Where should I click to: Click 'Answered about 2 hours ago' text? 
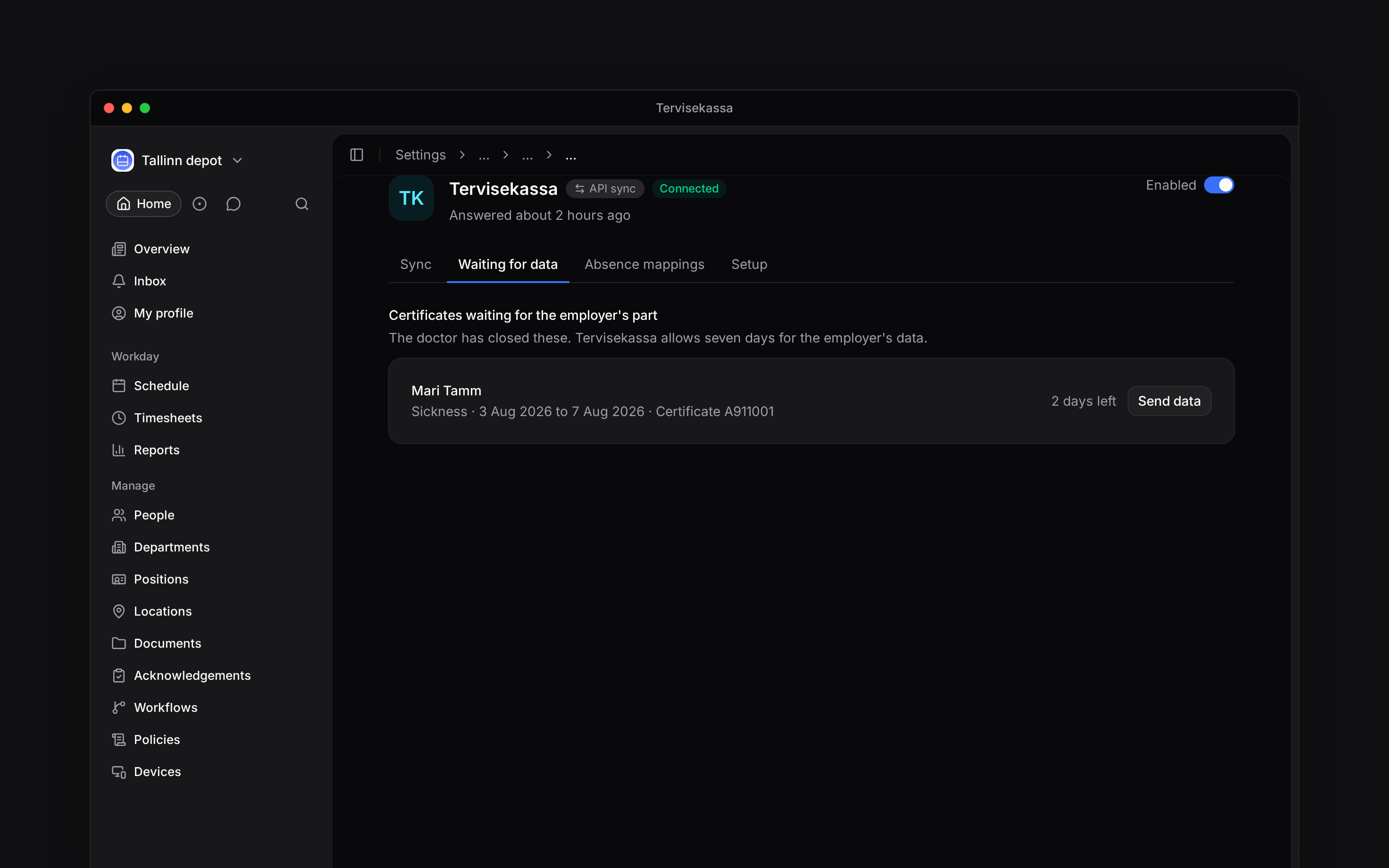coord(540,215)
